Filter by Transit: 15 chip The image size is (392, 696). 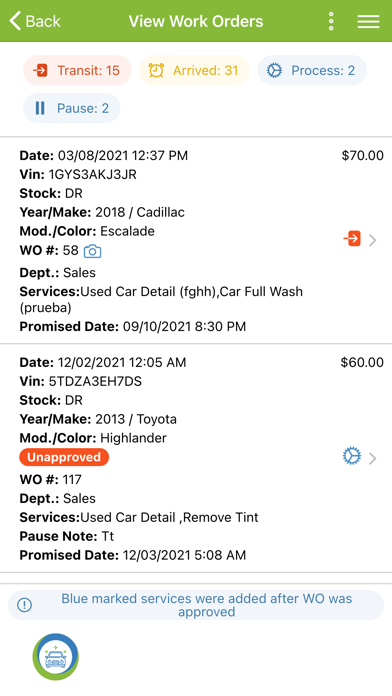(x=77, y=70)
